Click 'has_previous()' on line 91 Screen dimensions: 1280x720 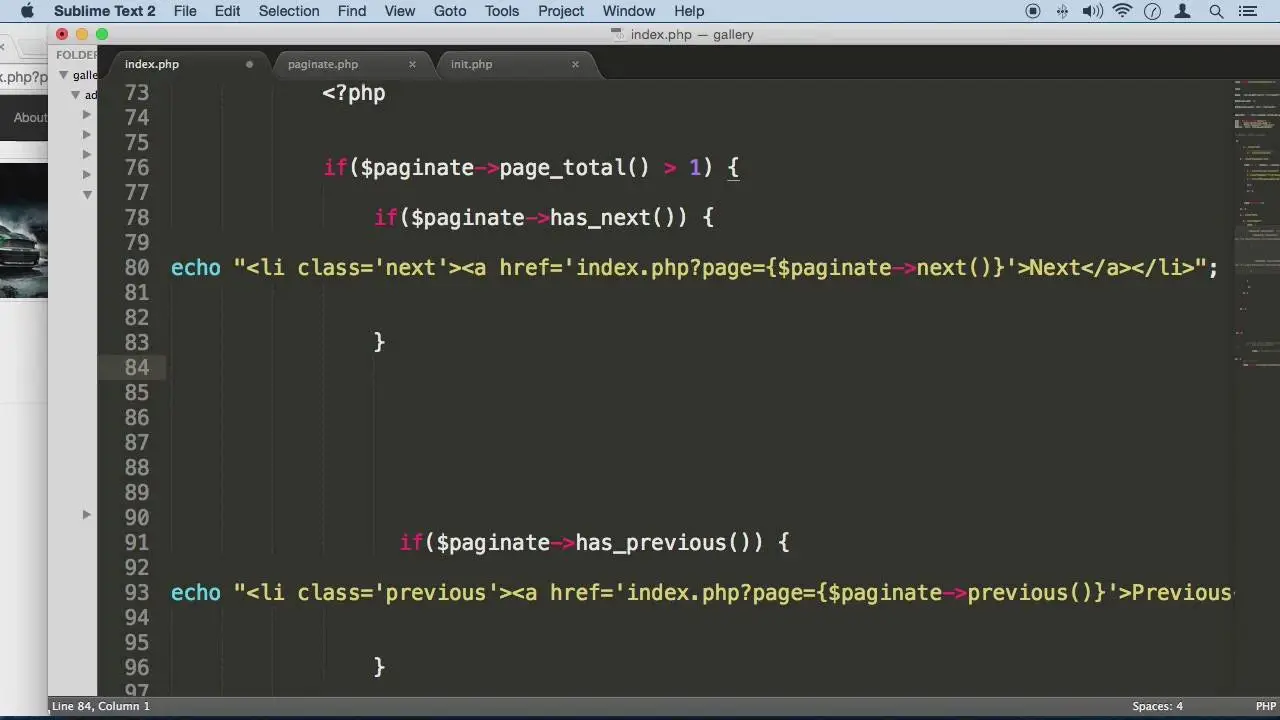coord(663,543)
